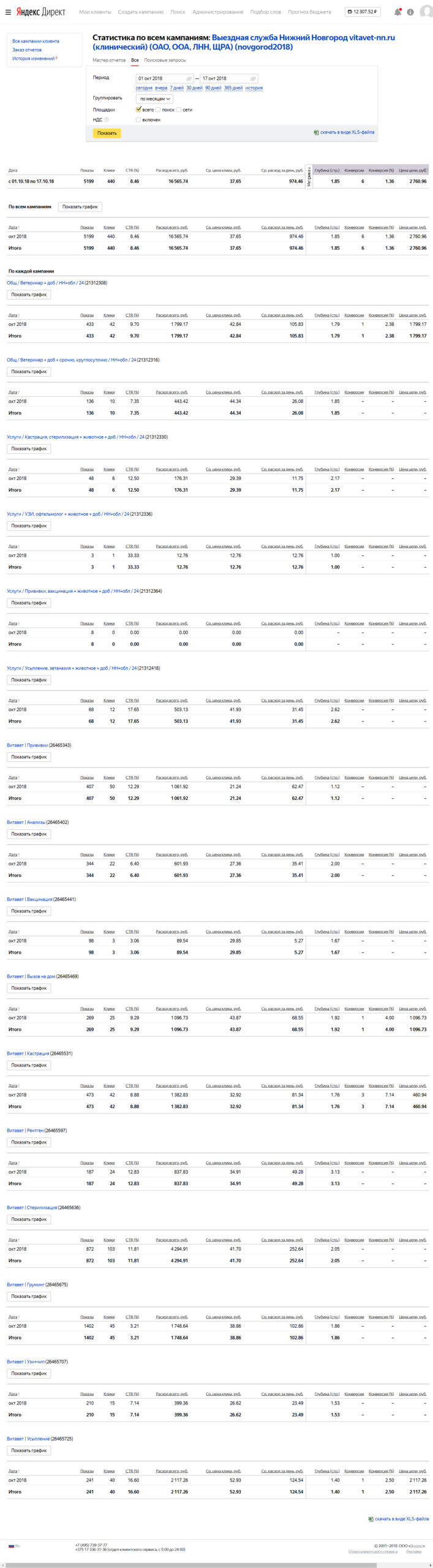Open campaign Витавет | Вызов на дом

tap(31, 976)
